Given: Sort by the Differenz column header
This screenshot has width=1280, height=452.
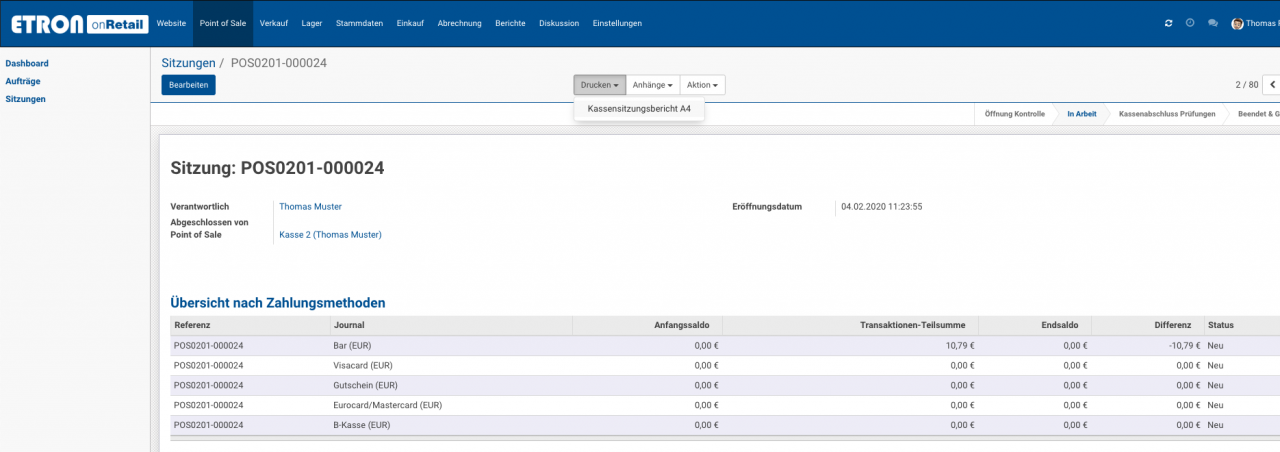Looking at the screenshot, I should 1148,325.
